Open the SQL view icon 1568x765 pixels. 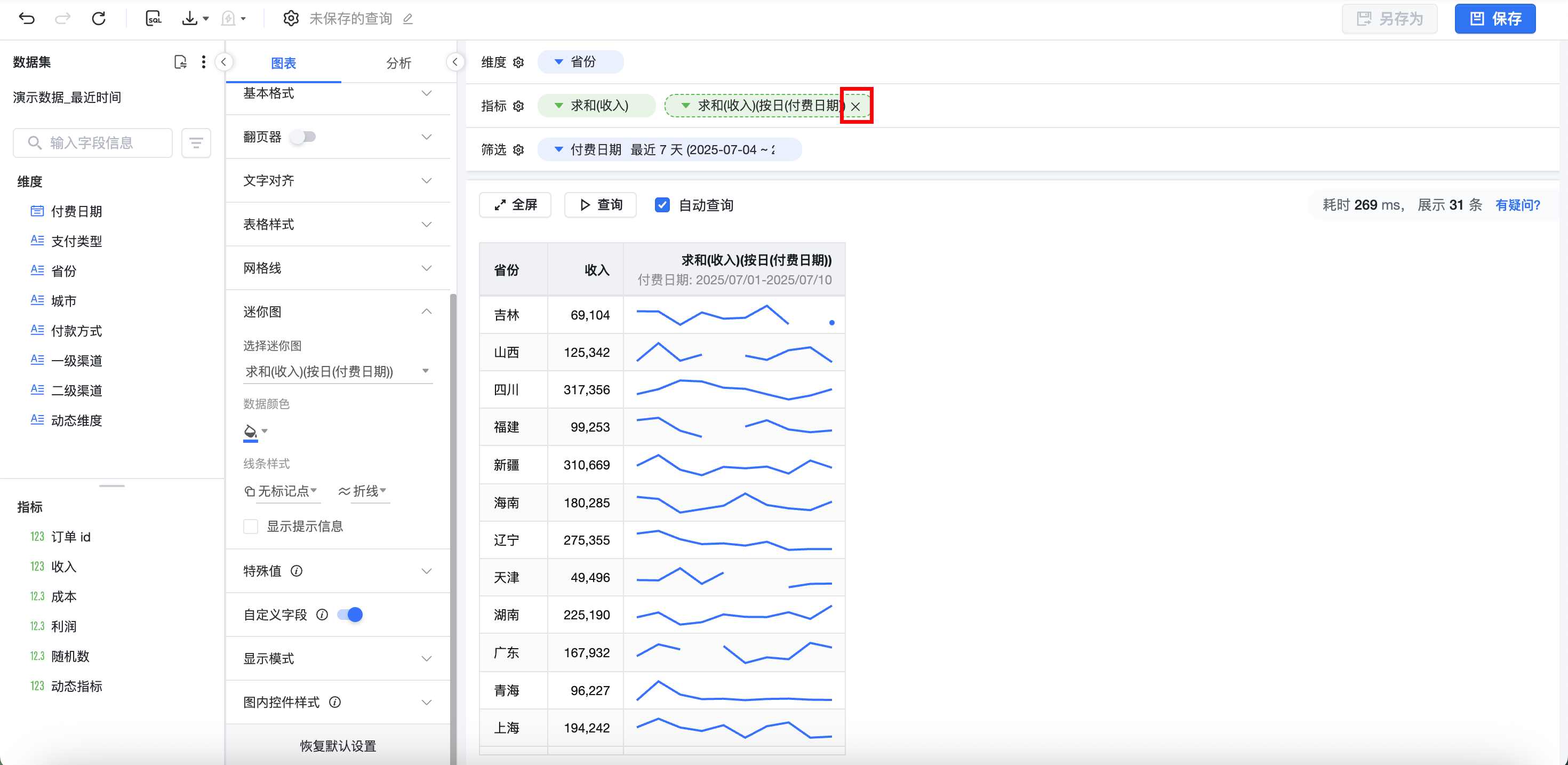(154, 18)
